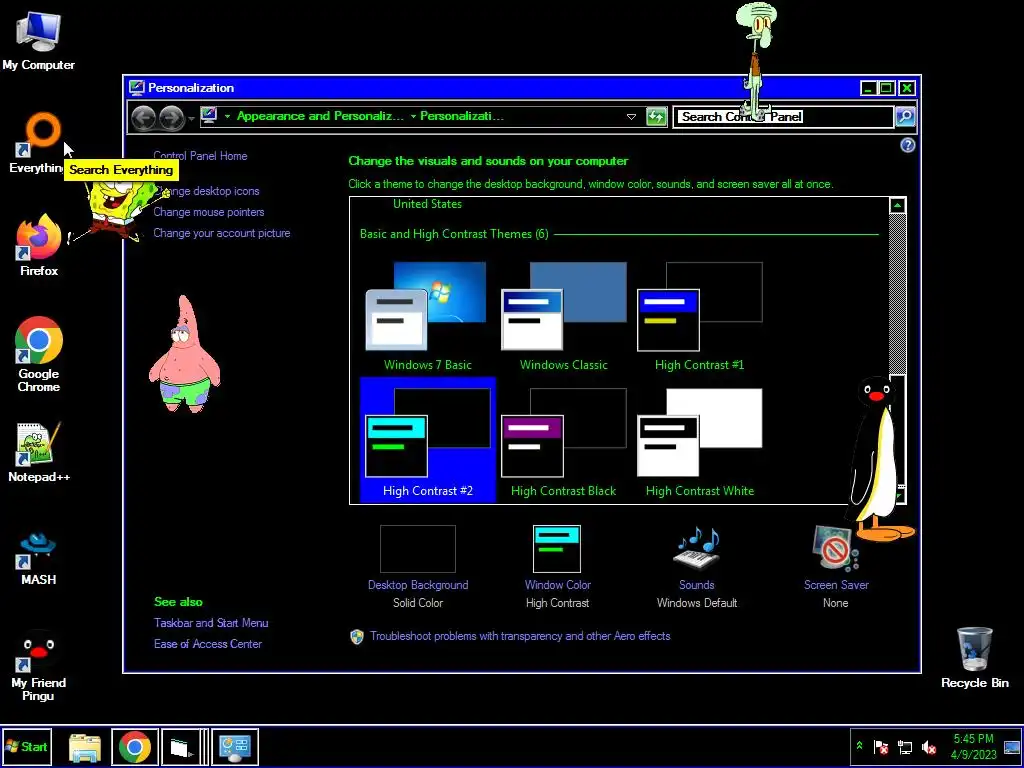The width and height of the screenshot is (1024, 768).
Task: Click the scroll up arrow in themes list
Action: (897, 205)
